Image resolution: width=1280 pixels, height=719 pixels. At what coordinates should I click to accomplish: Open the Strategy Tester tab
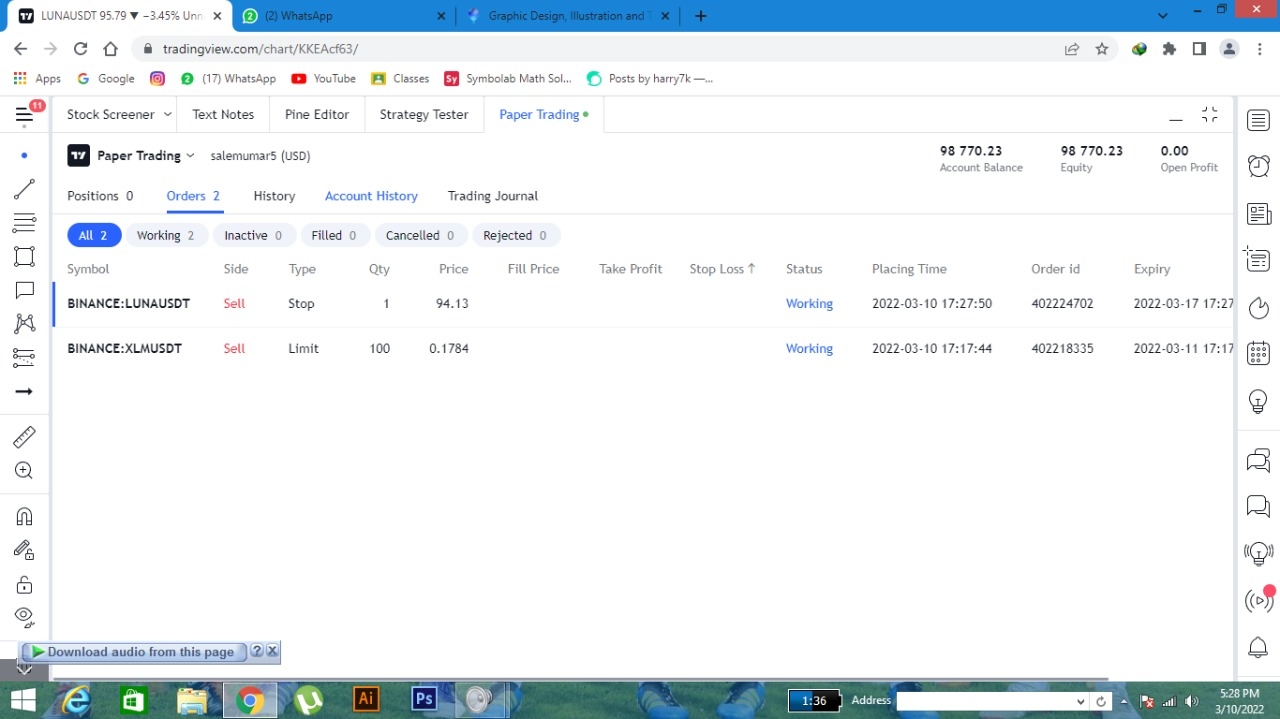[424, 115]
